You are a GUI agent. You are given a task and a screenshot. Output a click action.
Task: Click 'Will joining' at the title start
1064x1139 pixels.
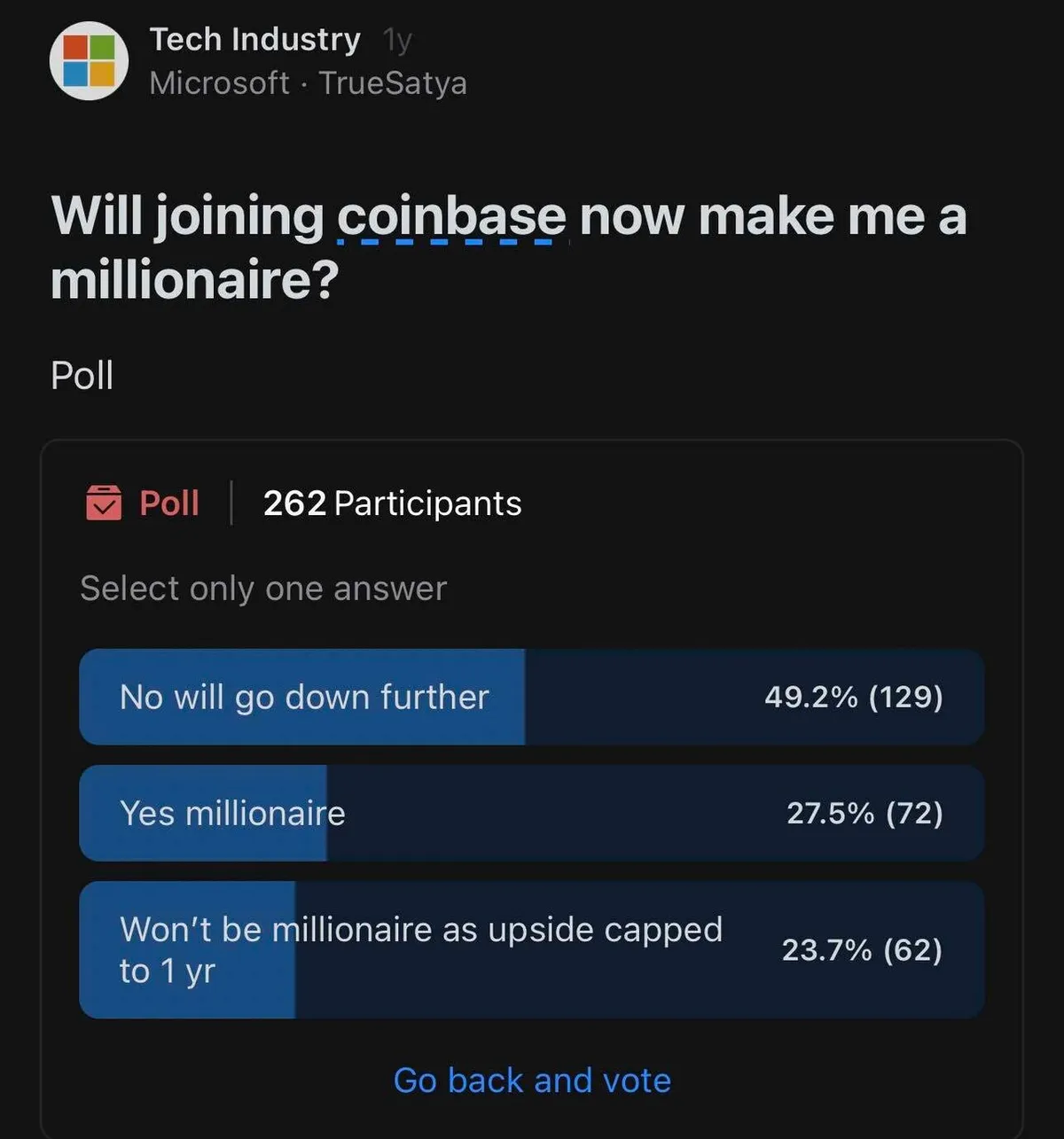click(188, 217)
